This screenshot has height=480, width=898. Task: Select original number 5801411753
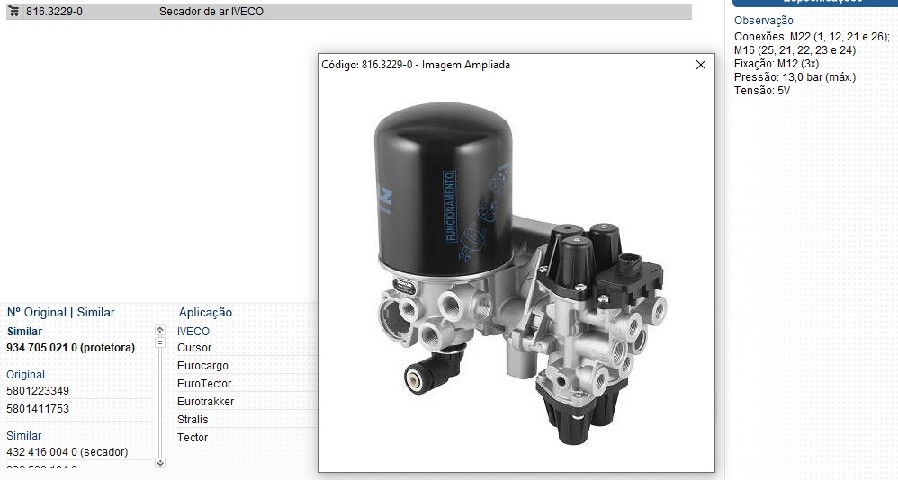38,408
